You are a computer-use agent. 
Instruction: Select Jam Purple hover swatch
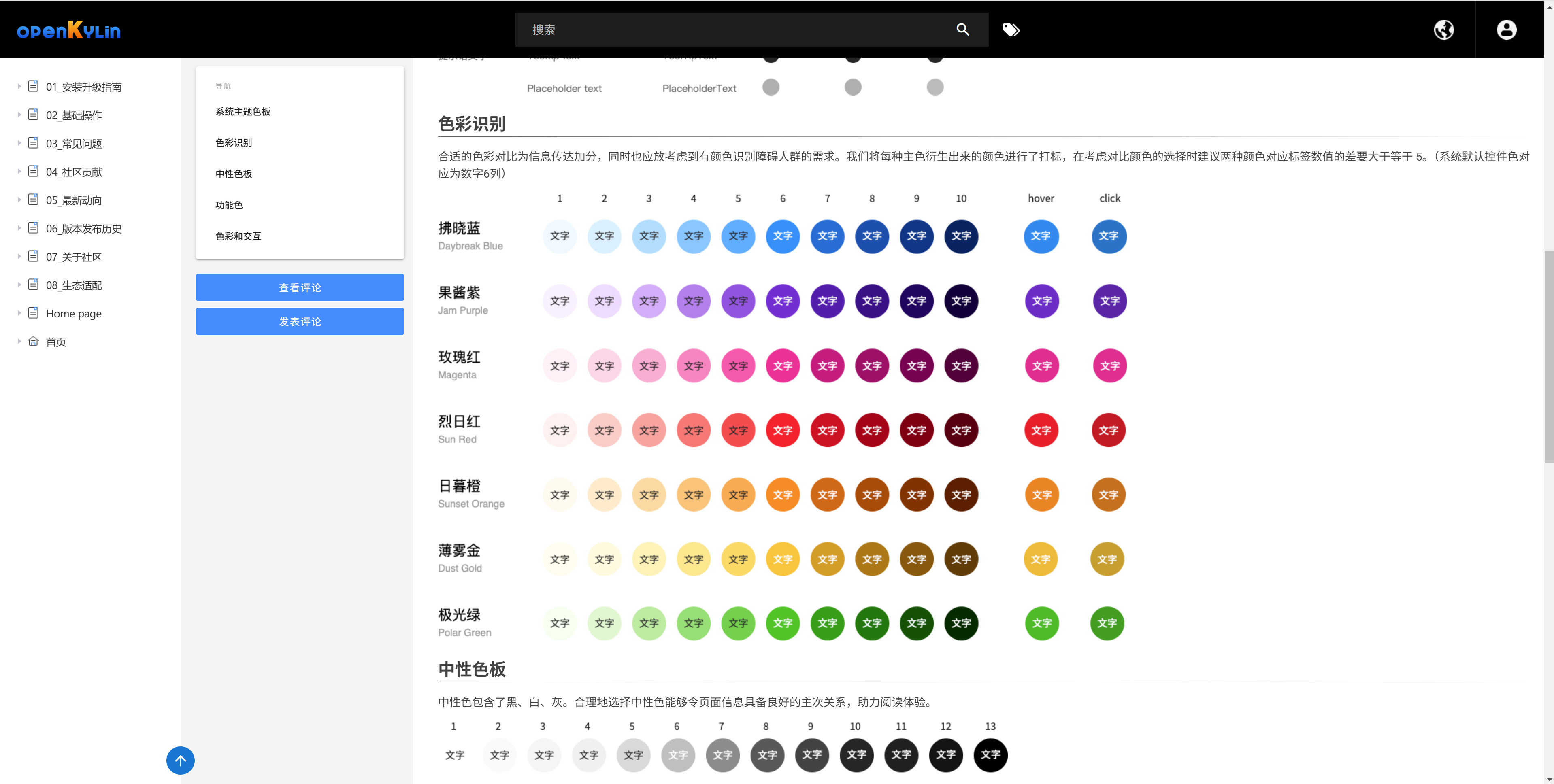(1042, 301)
